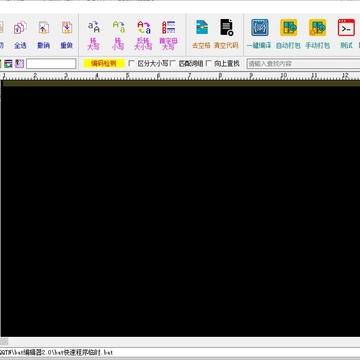Click the bat file path in status bar
Image resolution: width=360 pixels, height=360 pixels.
[57, 352]
